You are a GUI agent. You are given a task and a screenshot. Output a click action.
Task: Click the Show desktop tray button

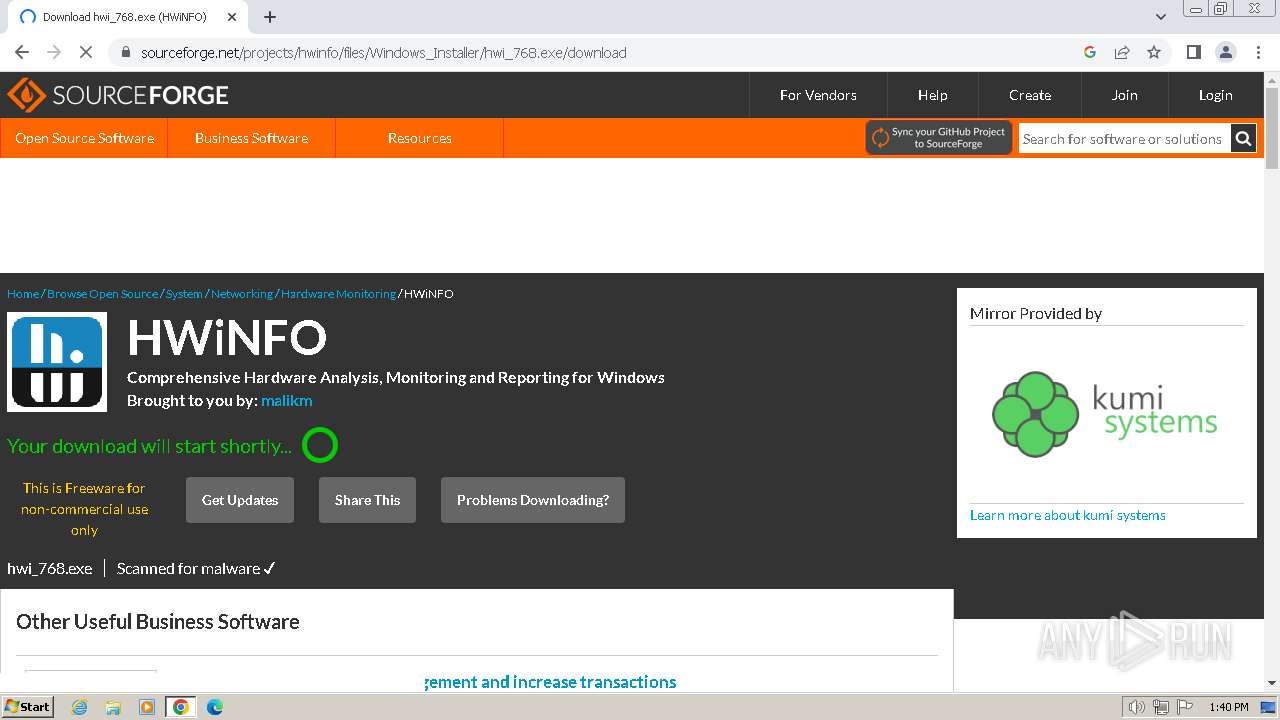point(1268,707)
